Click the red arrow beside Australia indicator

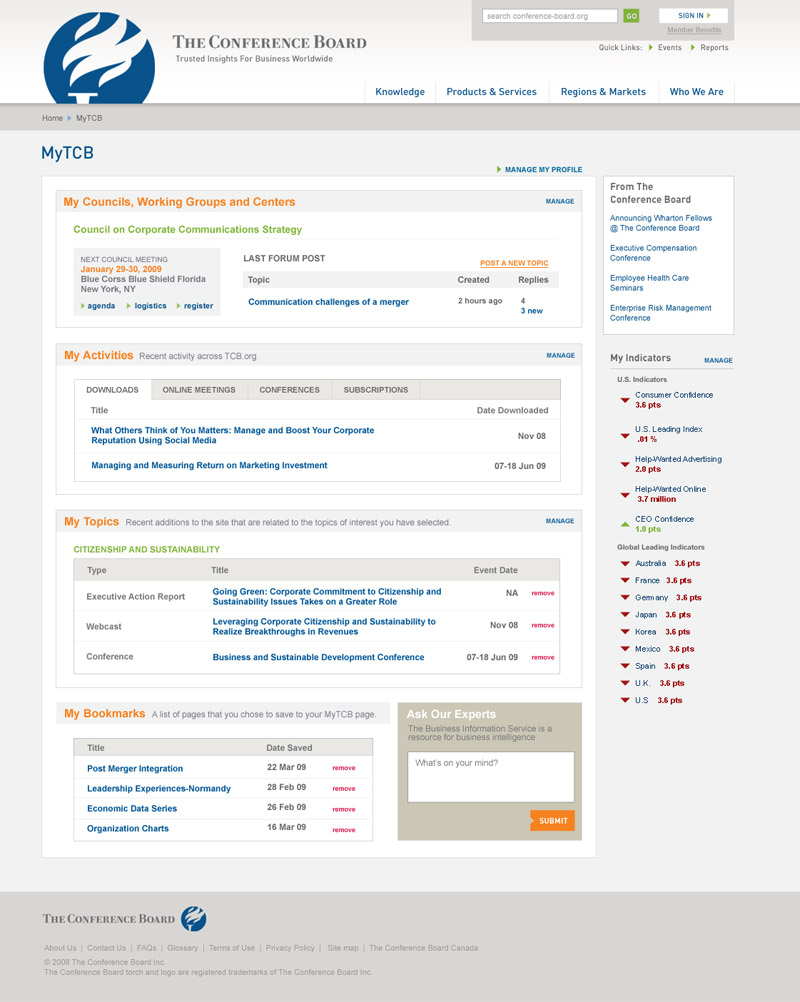(x=624, y=564)
